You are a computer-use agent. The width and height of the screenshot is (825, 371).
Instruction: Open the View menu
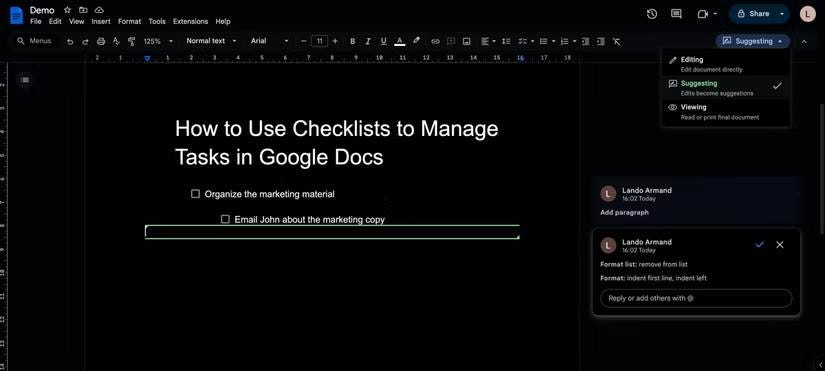(x=77, y=22)
